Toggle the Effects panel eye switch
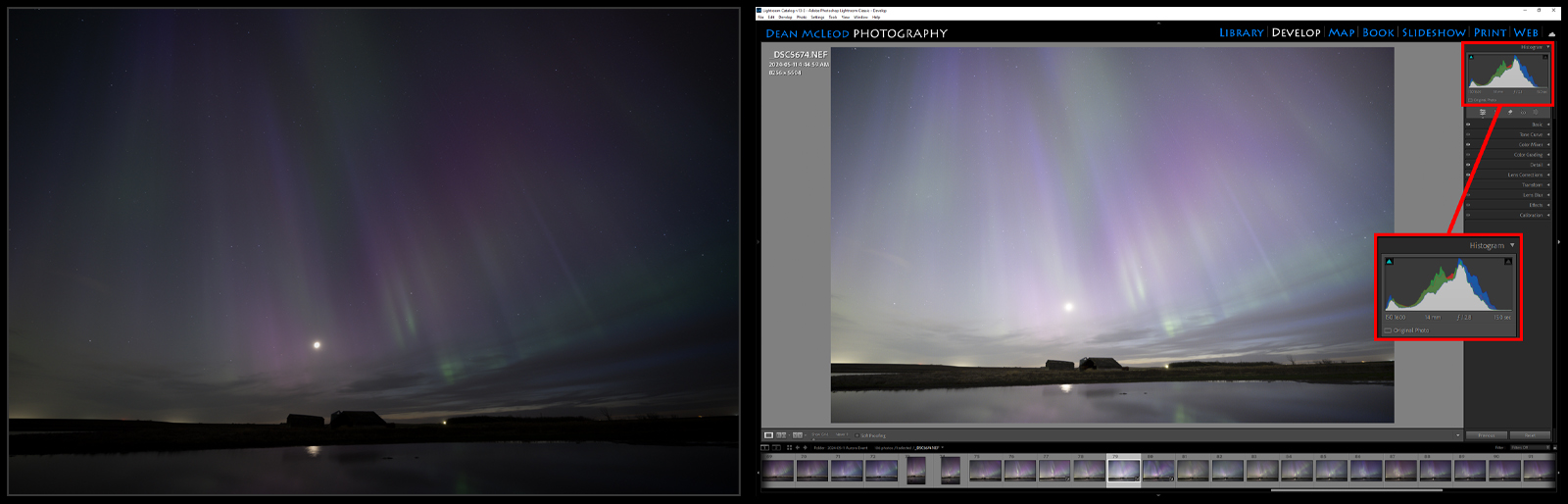This screenshot has width=1568, height=504. coord(1468,205)
